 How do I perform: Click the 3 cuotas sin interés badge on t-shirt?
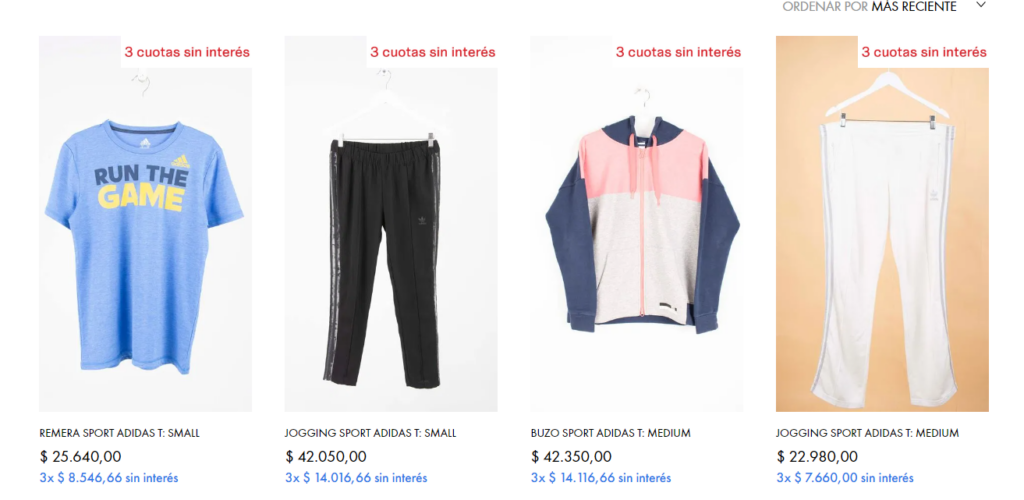[x=187, y=52]
